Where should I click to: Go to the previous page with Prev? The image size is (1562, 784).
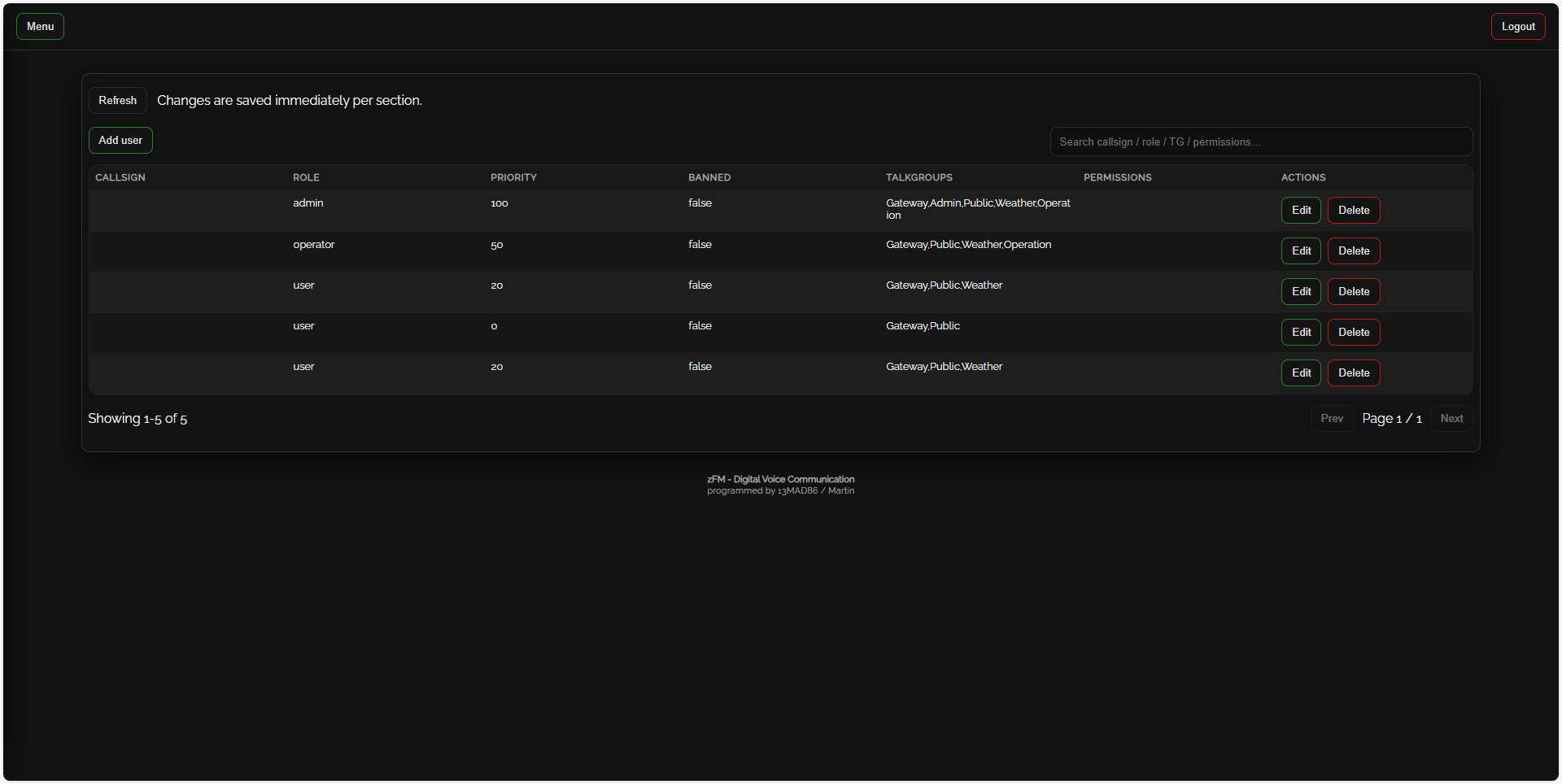(1331, 419)
